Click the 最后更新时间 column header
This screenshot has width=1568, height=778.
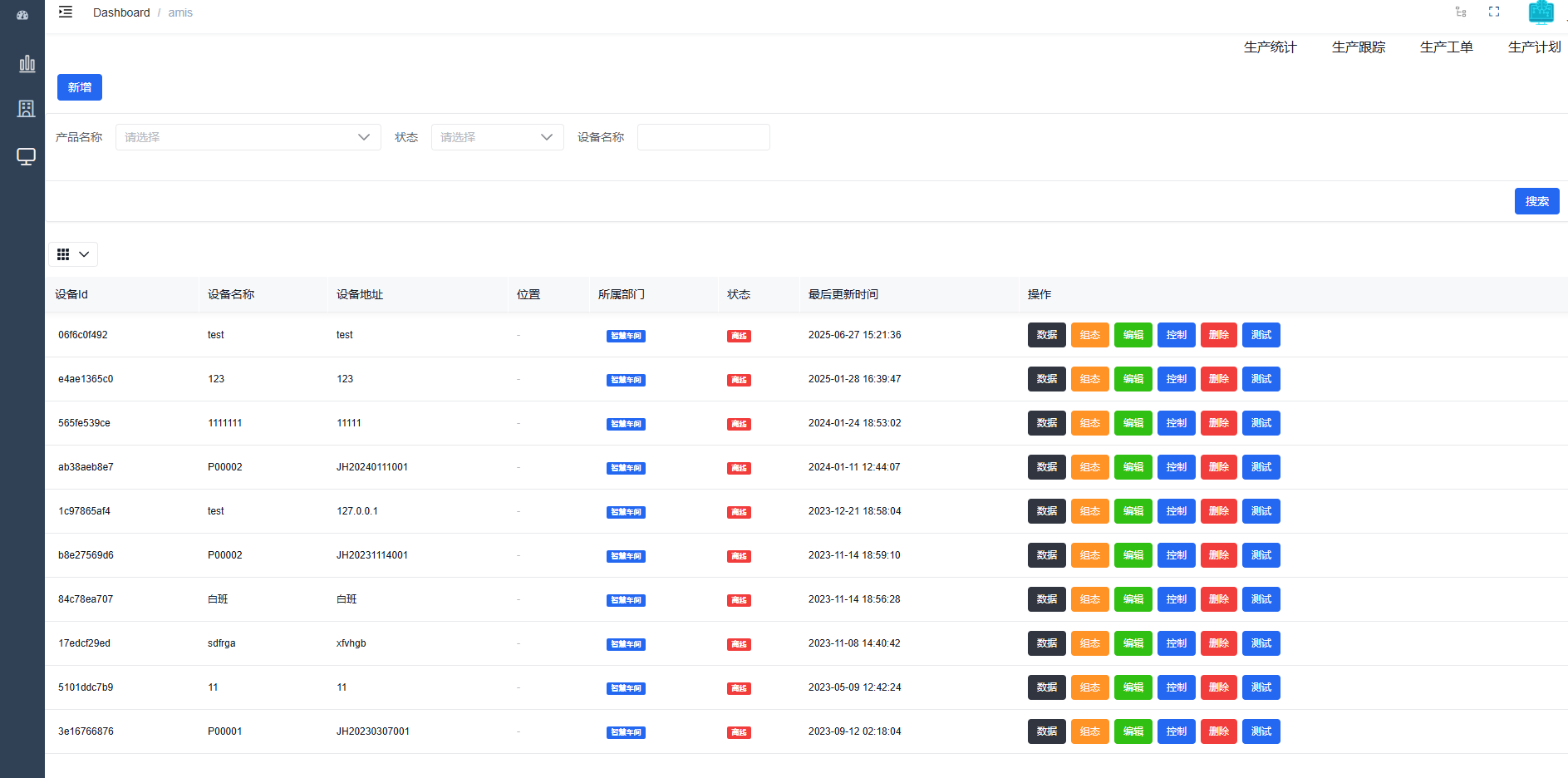click(x=843, y=294)
